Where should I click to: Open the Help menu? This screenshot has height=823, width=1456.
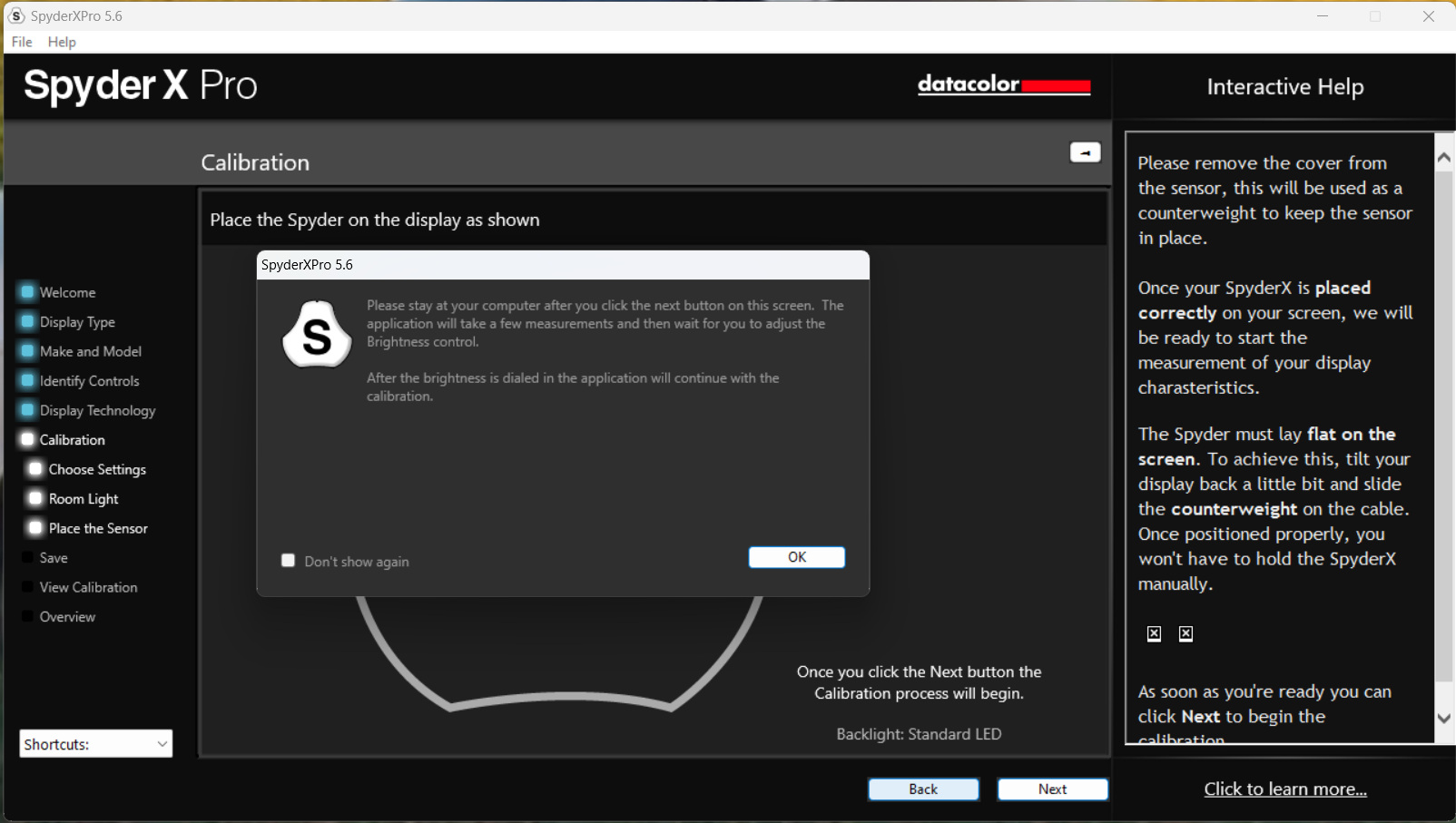click(x=62, y=42)
